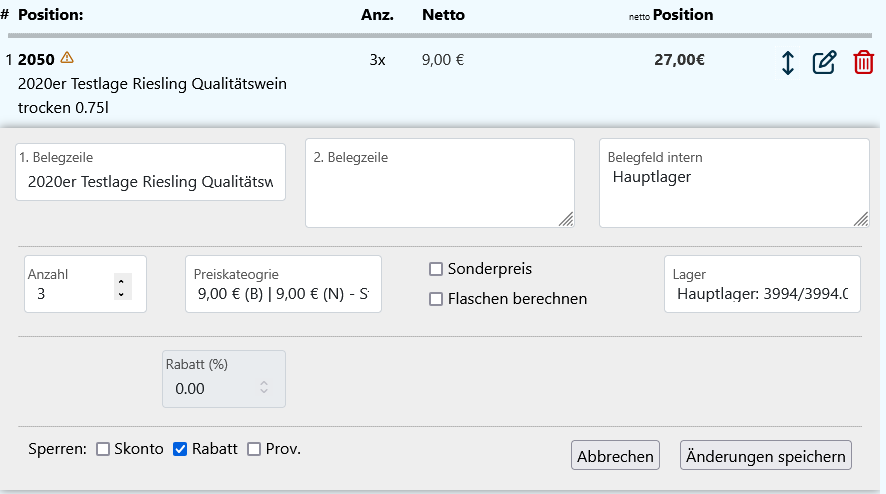
Task: Click into the 1. Belegzeile field
Action: point(150,181)
